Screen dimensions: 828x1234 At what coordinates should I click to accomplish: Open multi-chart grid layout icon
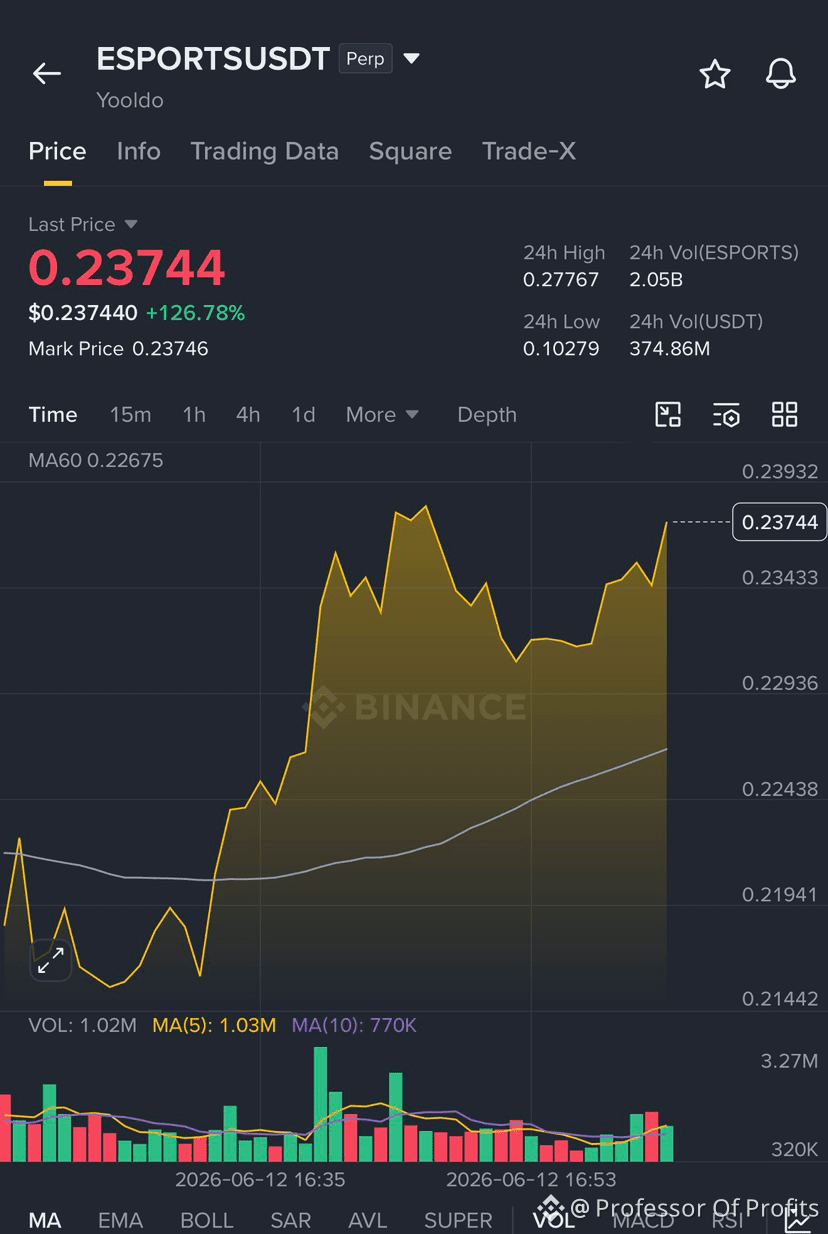(x=785, y=415)
